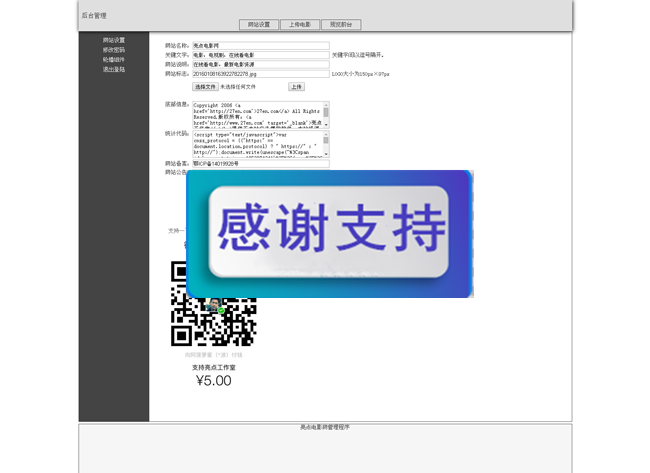
Task: Select 修改密码 in the sidebar
Action: 114,50
